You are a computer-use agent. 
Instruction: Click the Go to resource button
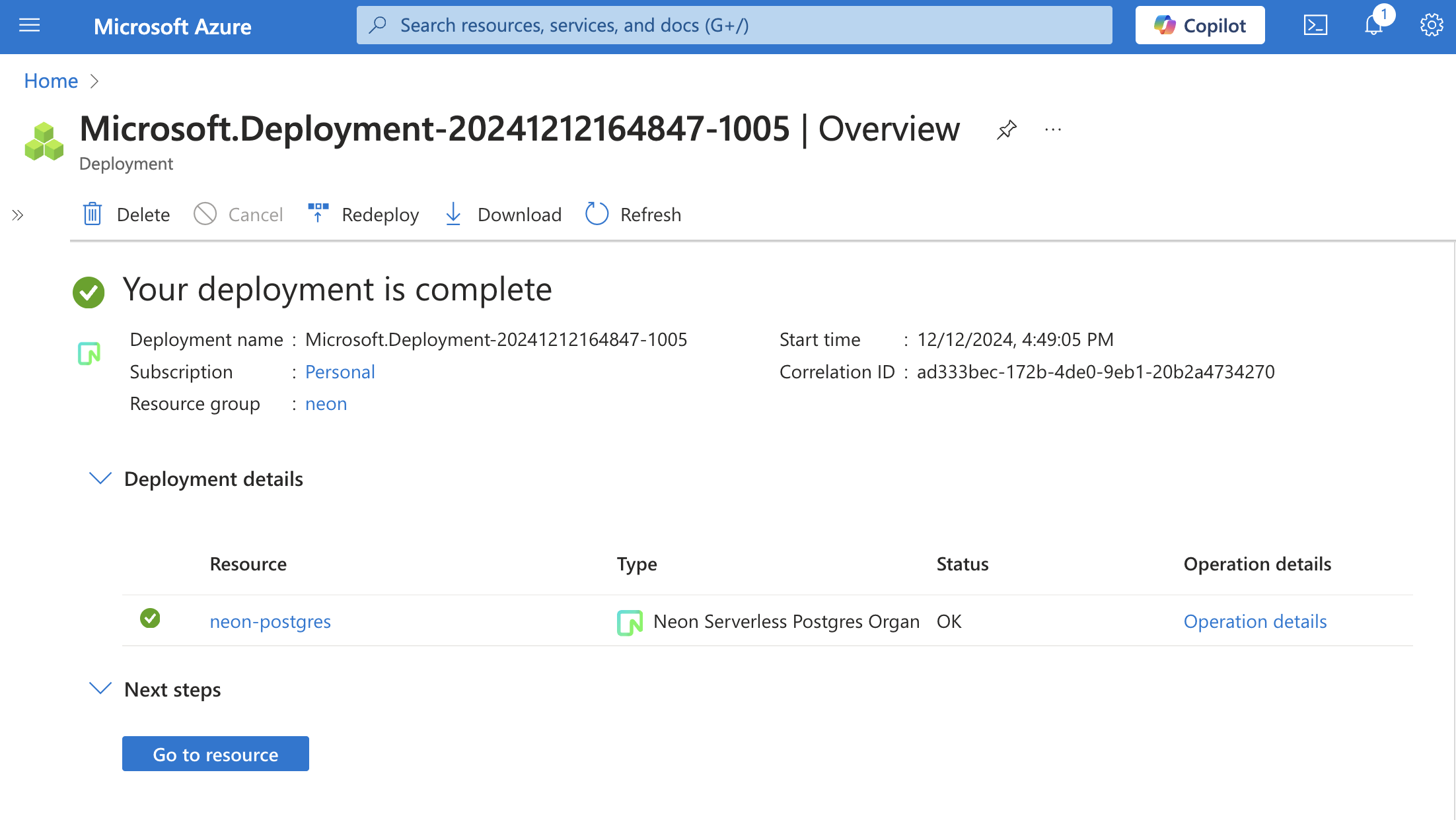tap(215, 753)
